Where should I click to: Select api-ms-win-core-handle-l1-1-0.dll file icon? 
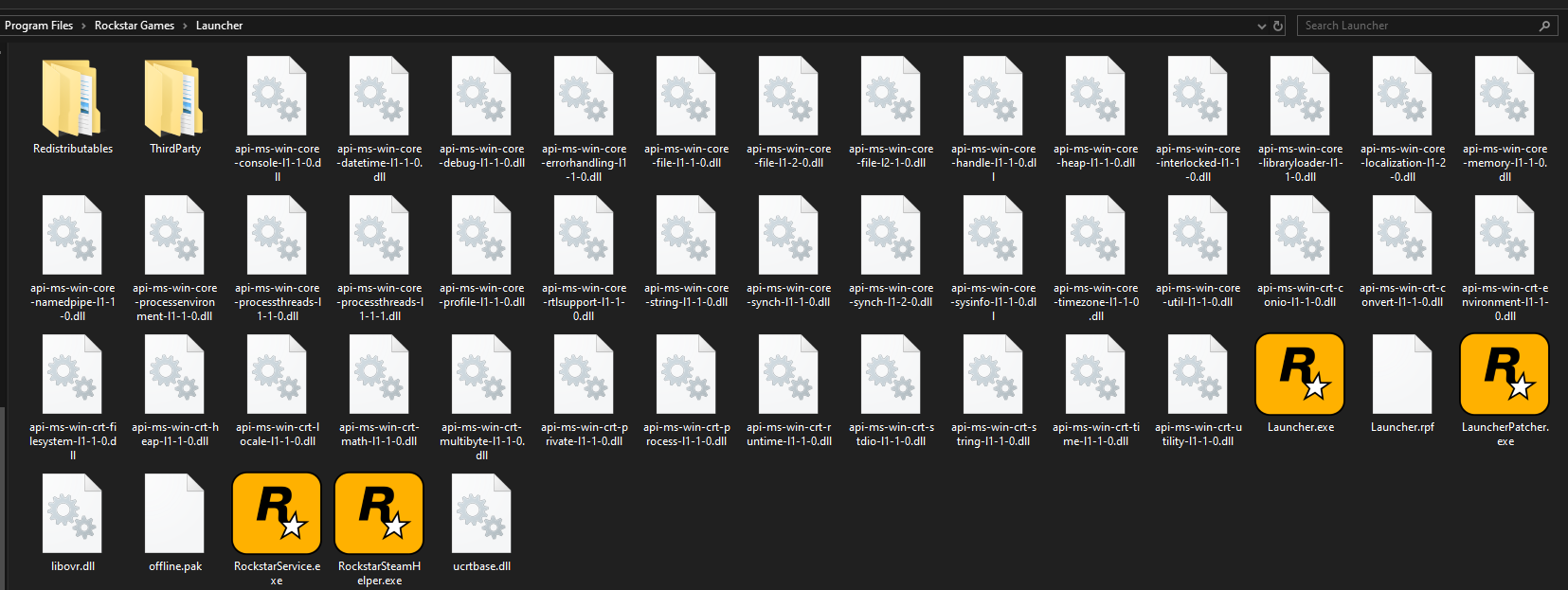993,96
